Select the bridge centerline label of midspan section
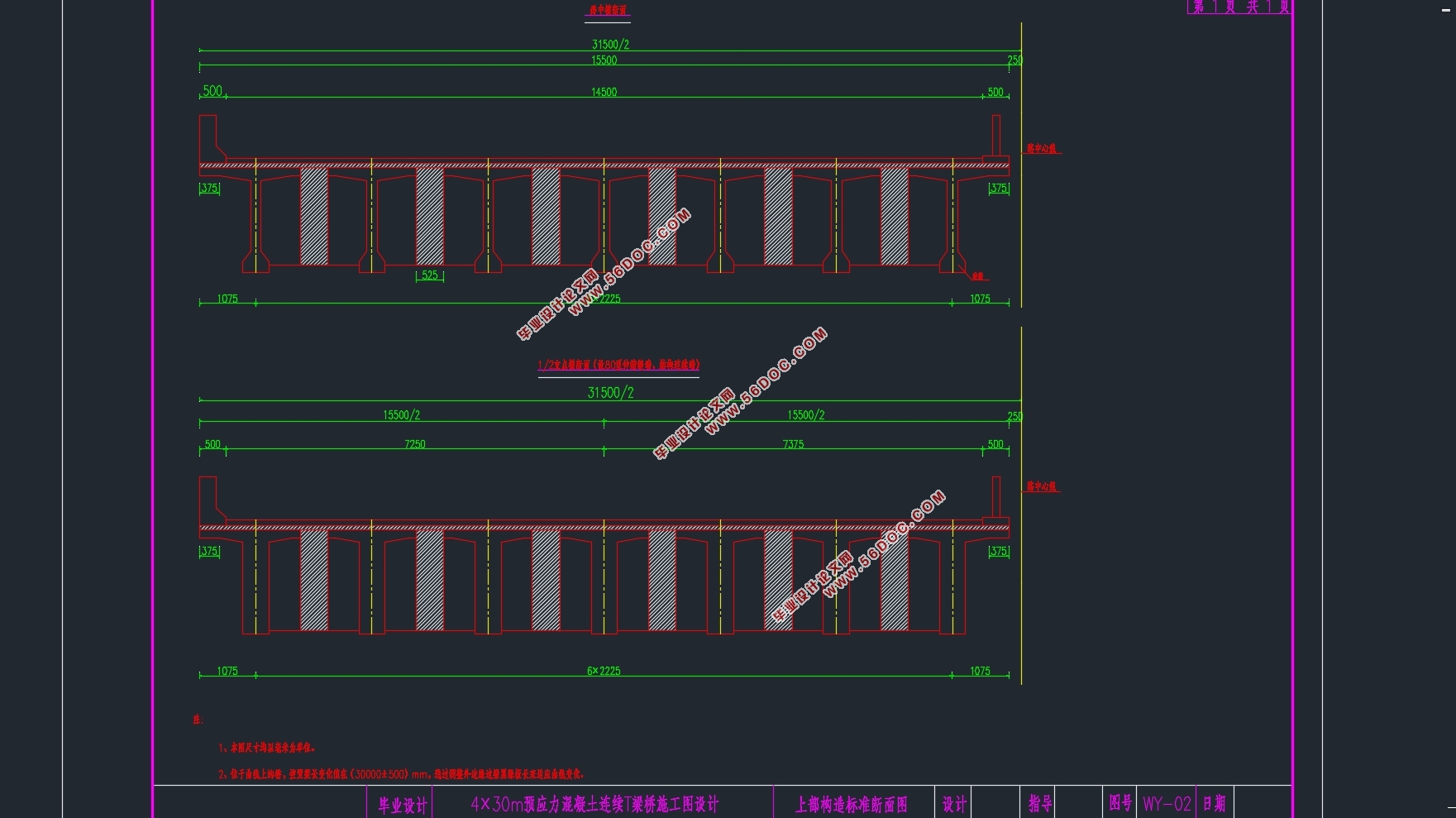Image resolution: width=1456 pixels, height=818 pixels. point(1042,149)
